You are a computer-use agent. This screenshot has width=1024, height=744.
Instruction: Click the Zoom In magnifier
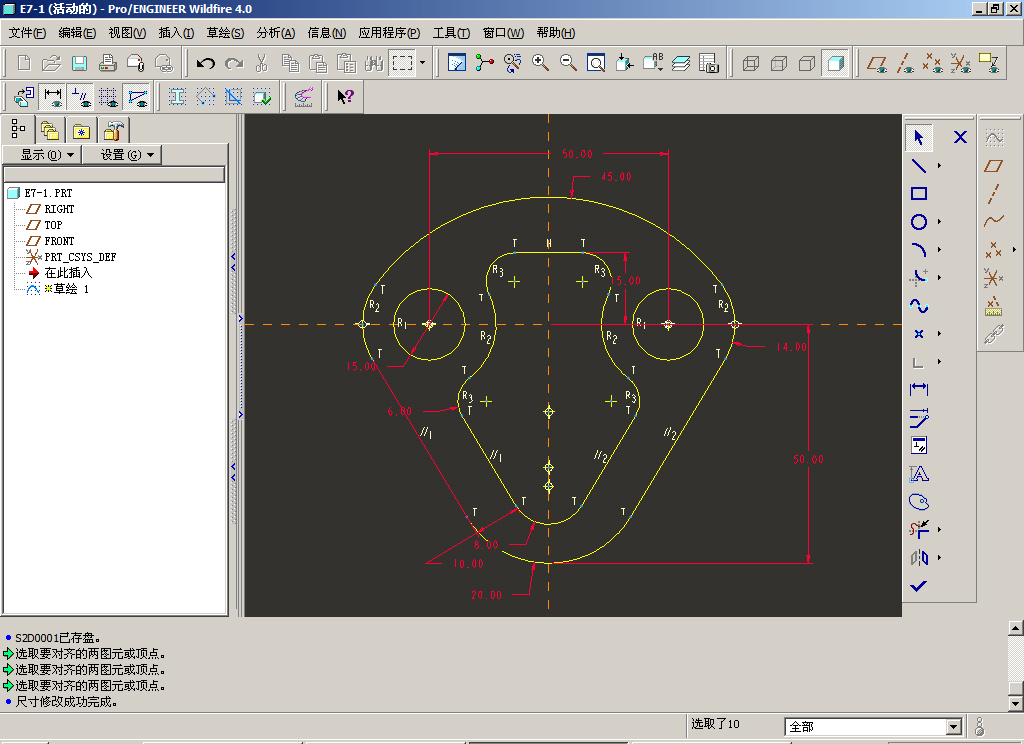pos(540,63)
